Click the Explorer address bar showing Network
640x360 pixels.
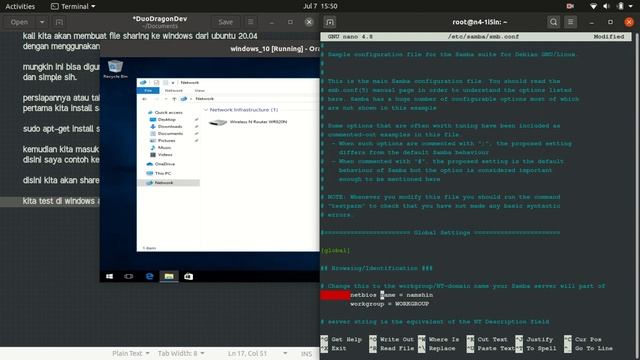pyautogui.click(x=250, y=99)
